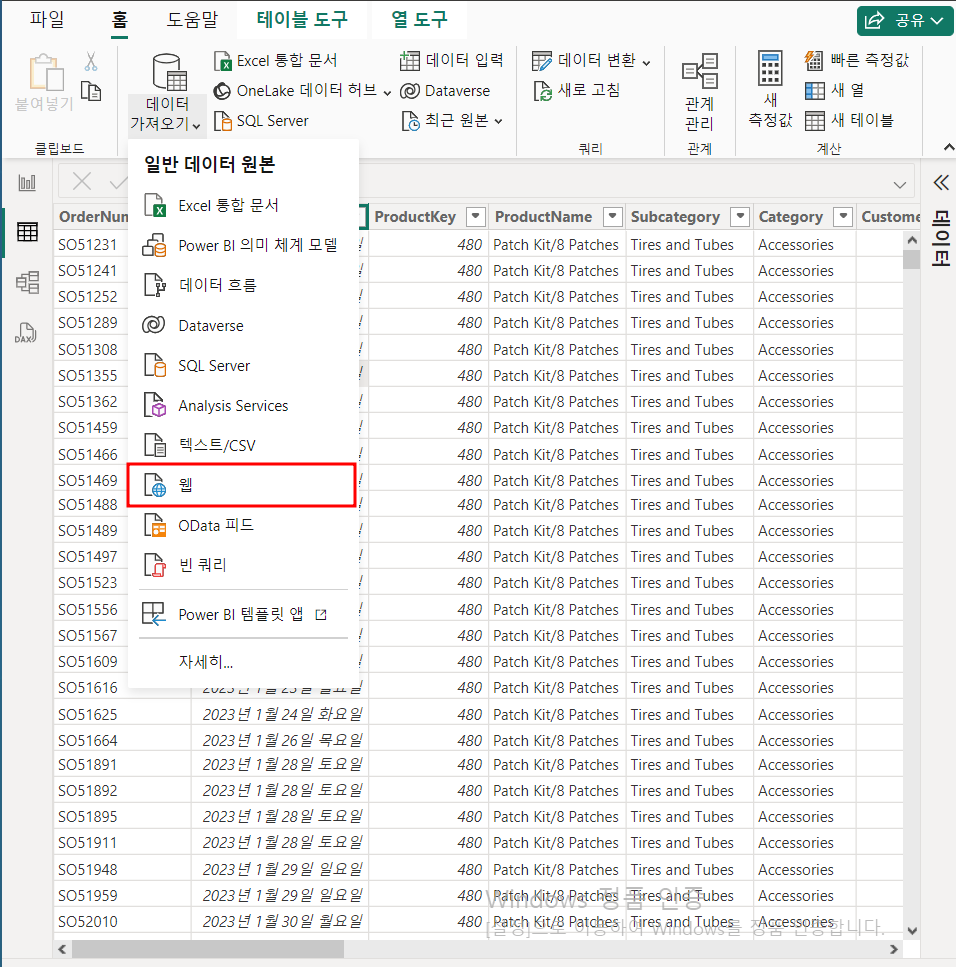
Task: Expand the 데이터 pane with double chevron
Action: click(941, 183)
